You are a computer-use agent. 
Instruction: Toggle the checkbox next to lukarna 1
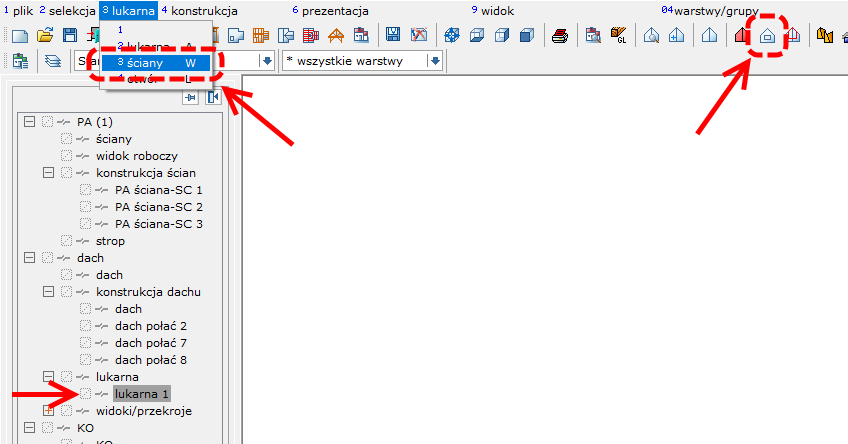click(x=86, y=394)
